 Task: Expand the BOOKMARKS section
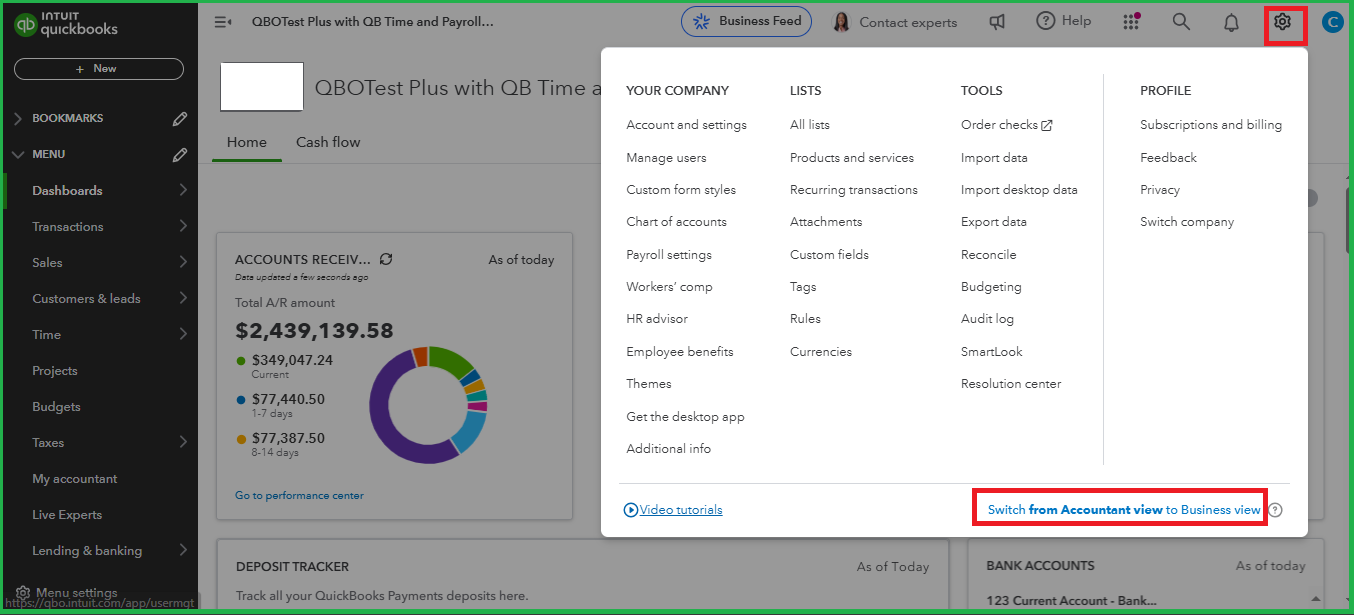click(18, 119)
